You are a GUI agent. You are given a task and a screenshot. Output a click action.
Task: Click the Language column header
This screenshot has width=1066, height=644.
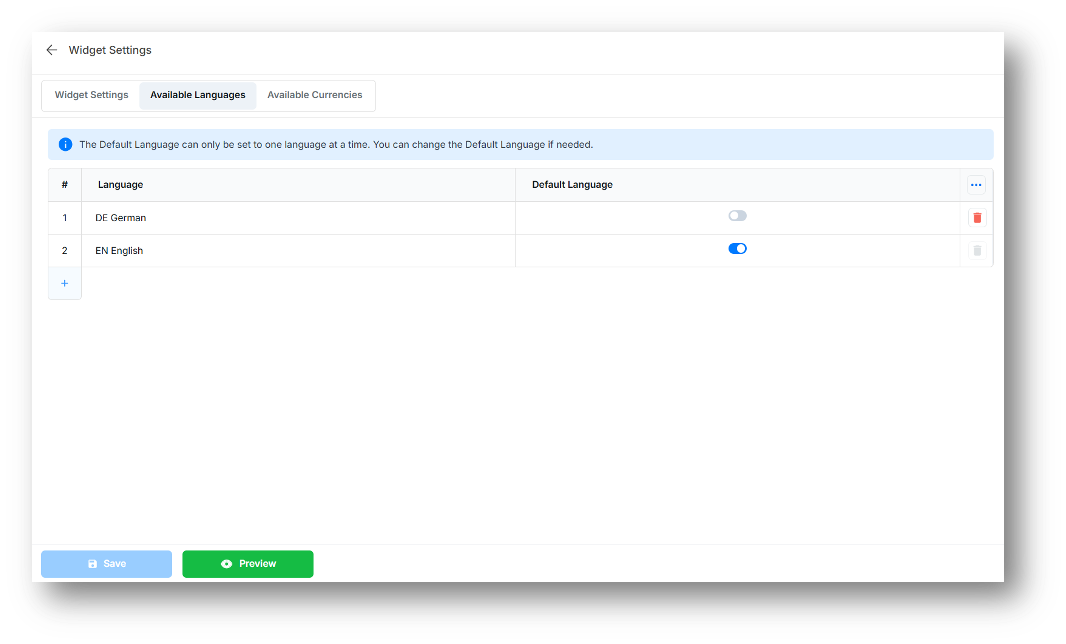point(120,184)
